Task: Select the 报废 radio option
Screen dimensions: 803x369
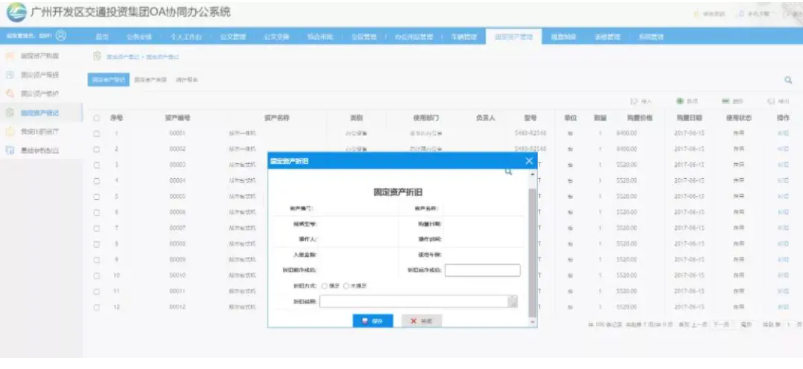Action: pyautogui.click(x=324, y=286)
